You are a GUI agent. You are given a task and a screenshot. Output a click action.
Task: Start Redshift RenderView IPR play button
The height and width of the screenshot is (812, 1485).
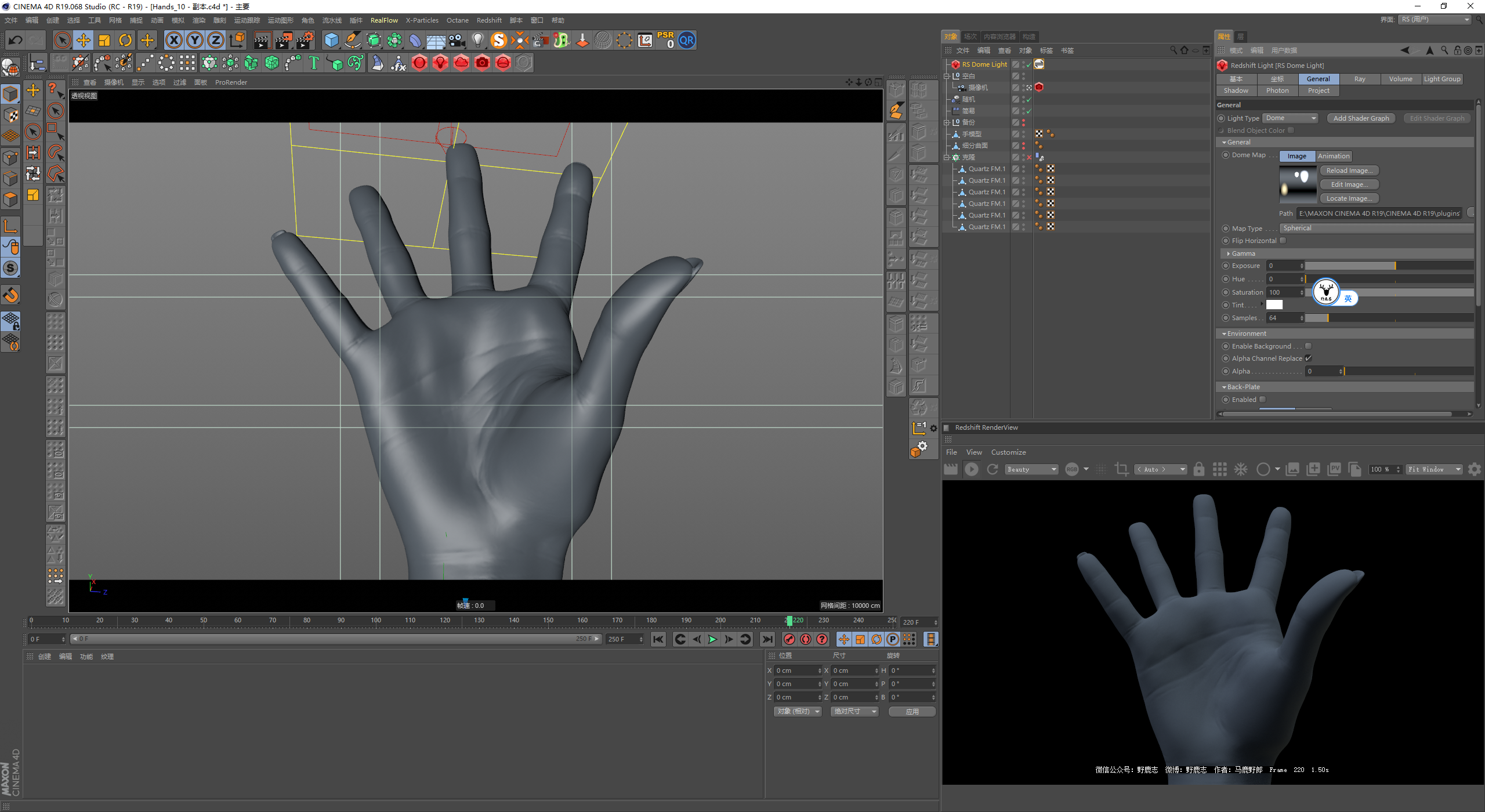click(972, 469)
